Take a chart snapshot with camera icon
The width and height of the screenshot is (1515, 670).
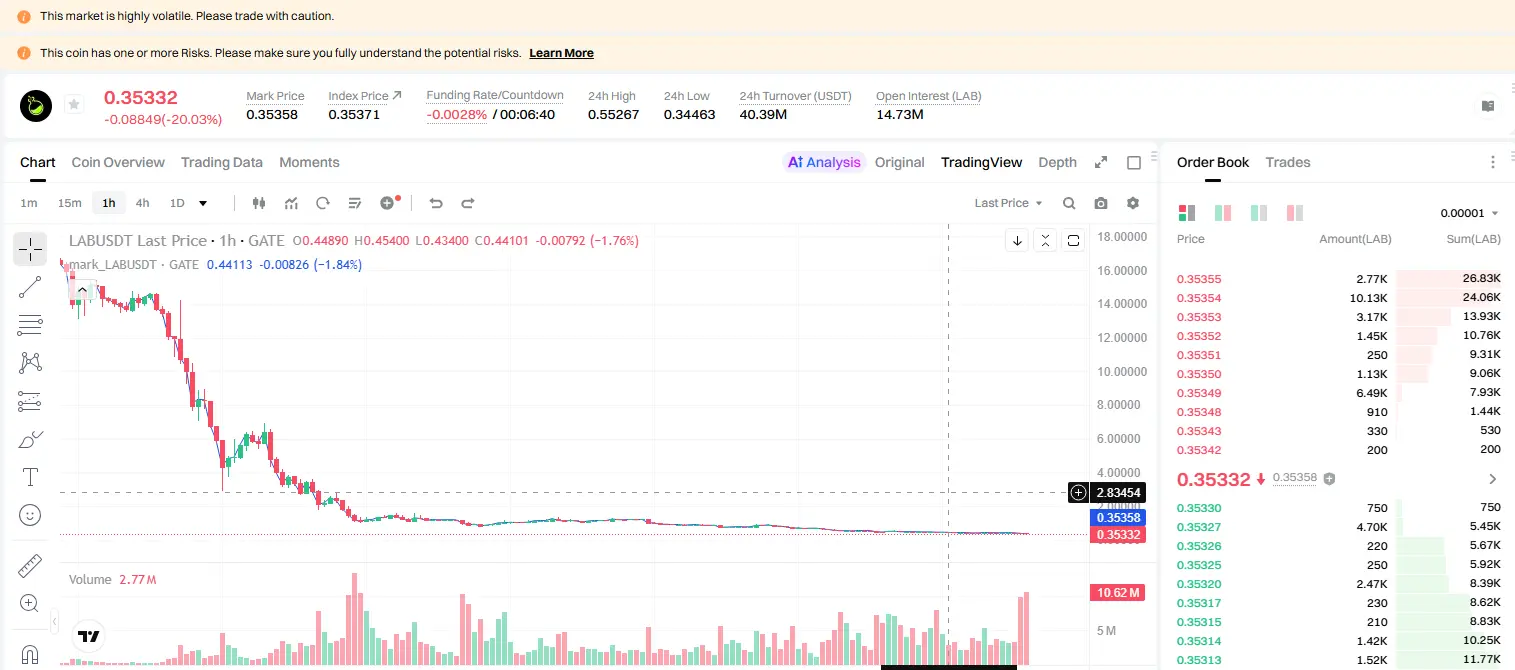1101,203
